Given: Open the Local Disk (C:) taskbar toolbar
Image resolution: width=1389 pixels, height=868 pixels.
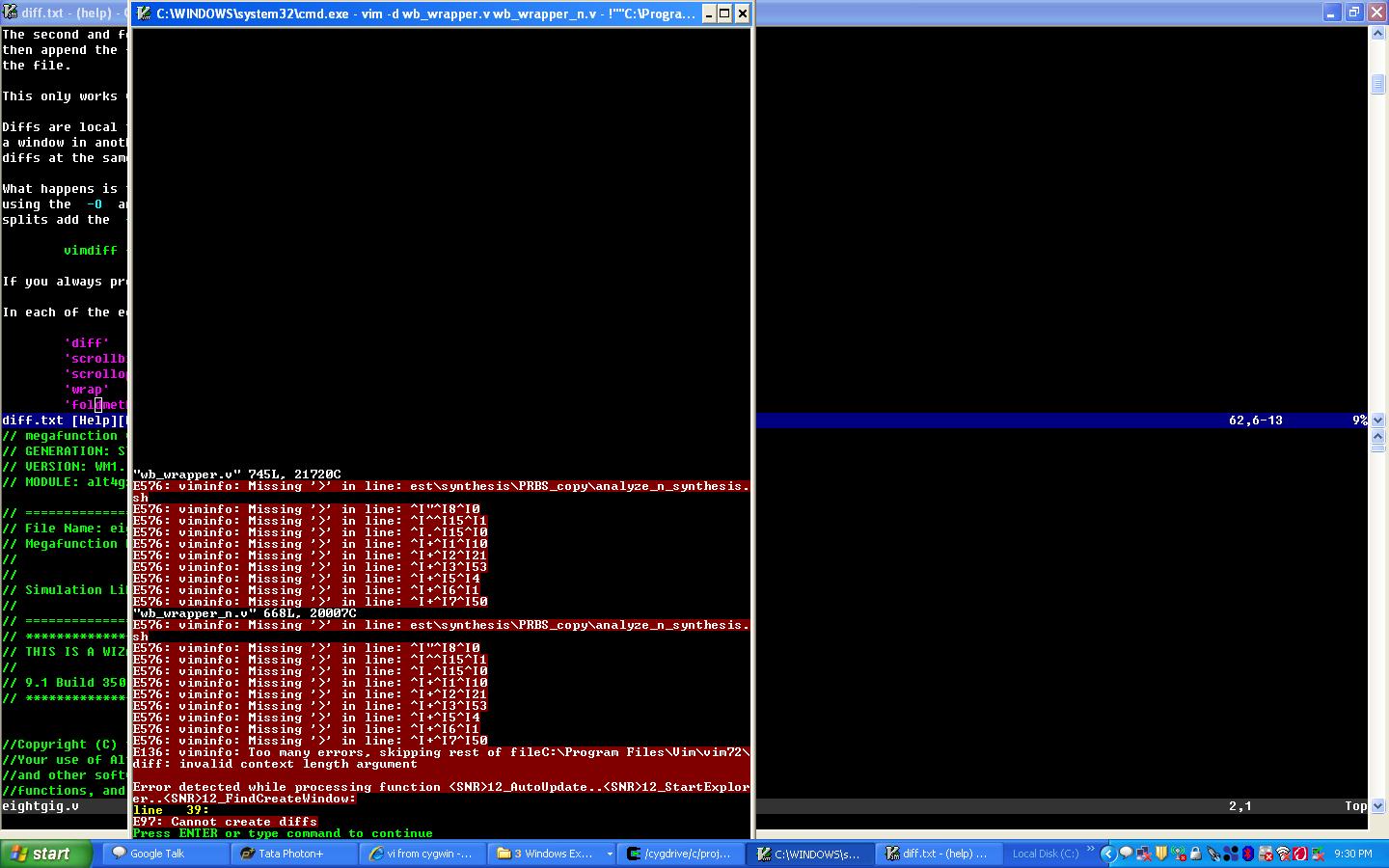Looking at the screenshot, I should (1046, 854).
